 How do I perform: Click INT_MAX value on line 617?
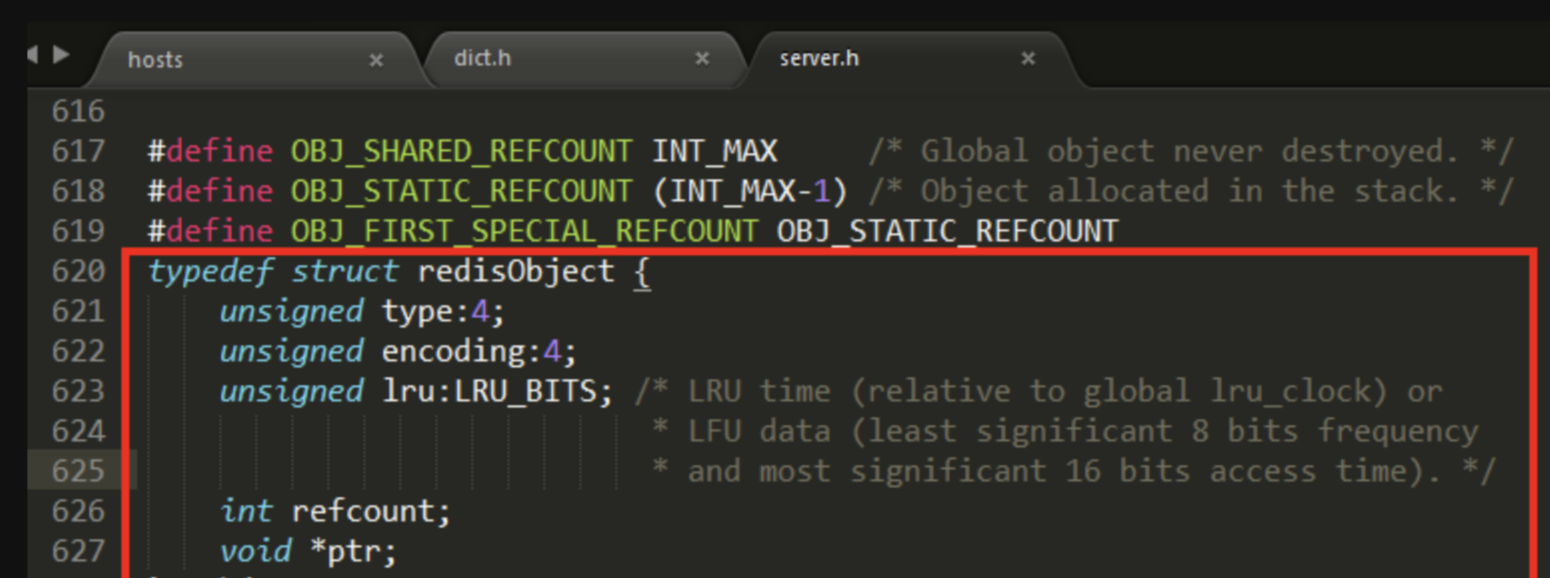(x=714, y=152)
